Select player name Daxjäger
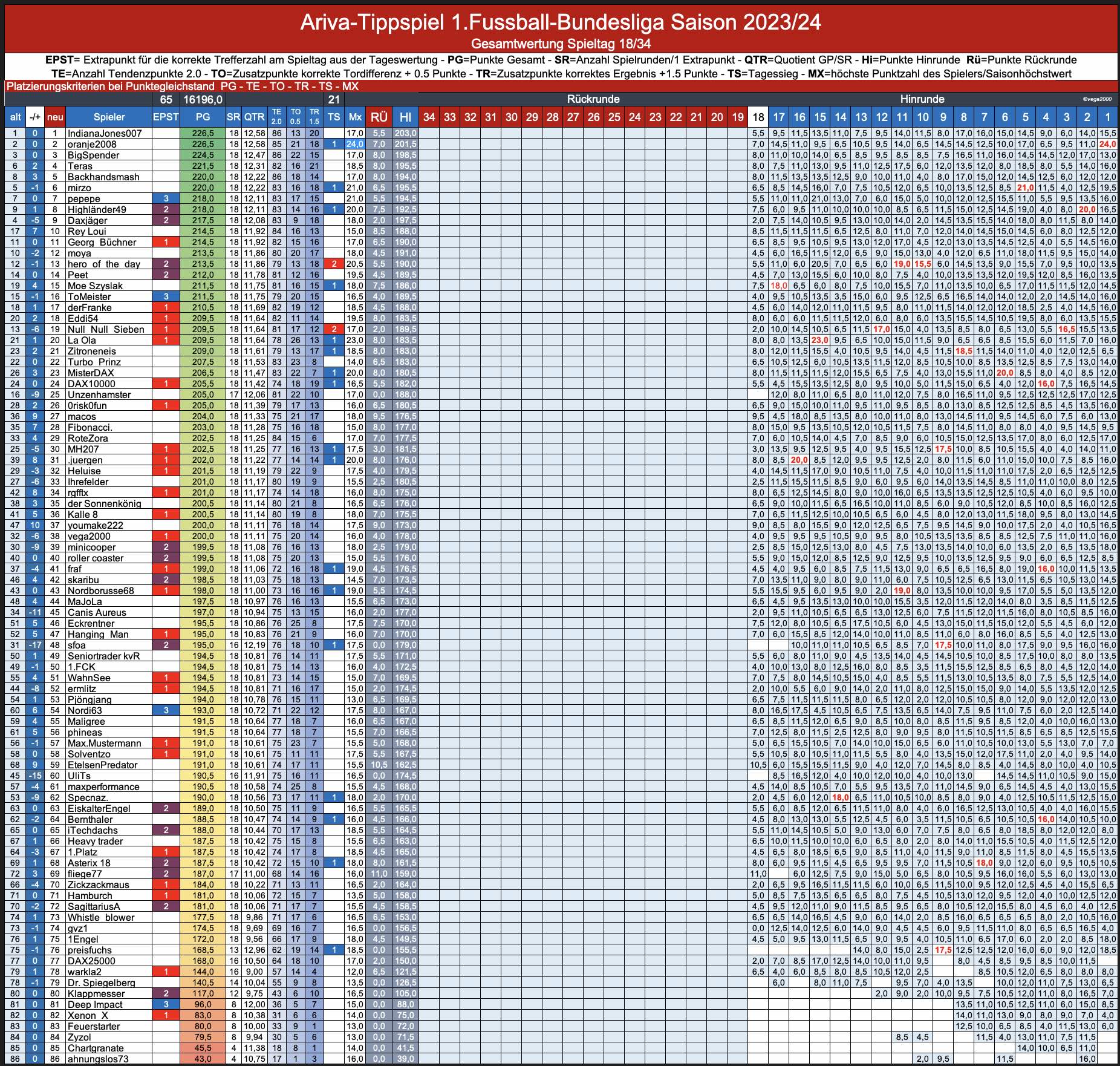 pos(88,220)
